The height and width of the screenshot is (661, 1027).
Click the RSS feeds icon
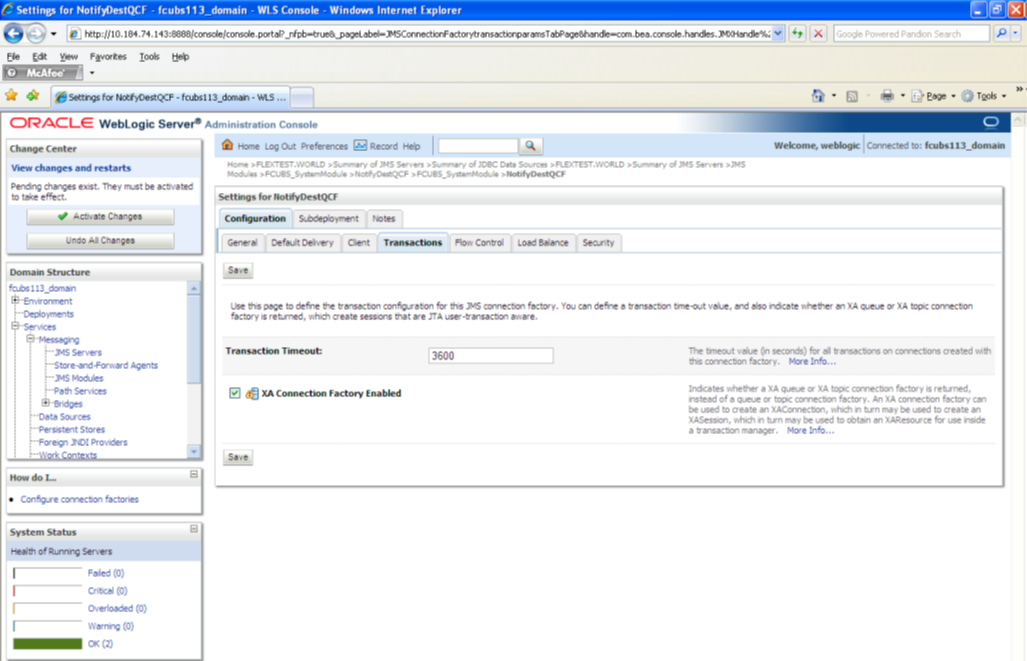coord(851,96)
